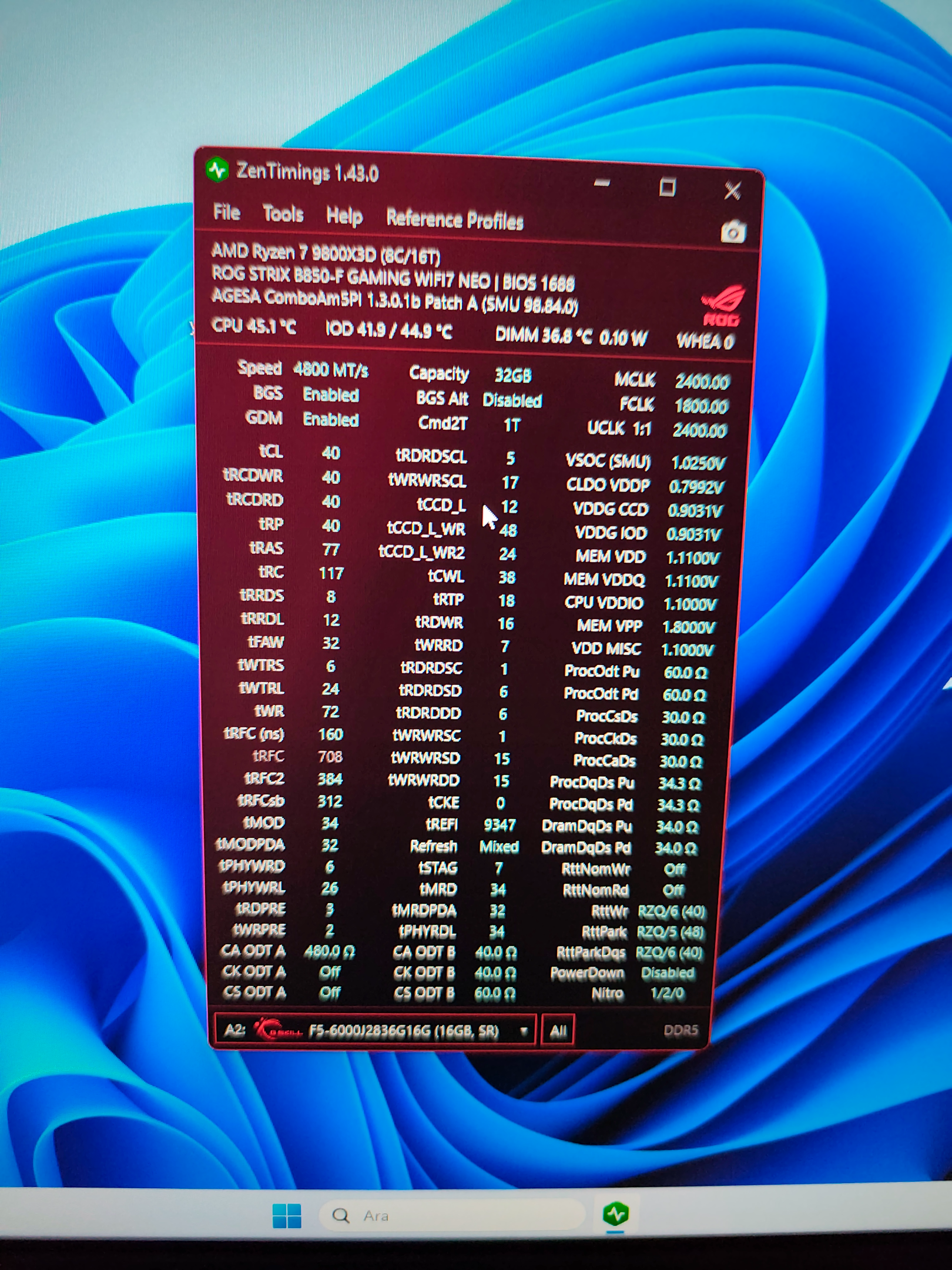952x1270 pixels.
Task: Click the "ProcOdt Pu" label
Action: (x=602, y=671)
